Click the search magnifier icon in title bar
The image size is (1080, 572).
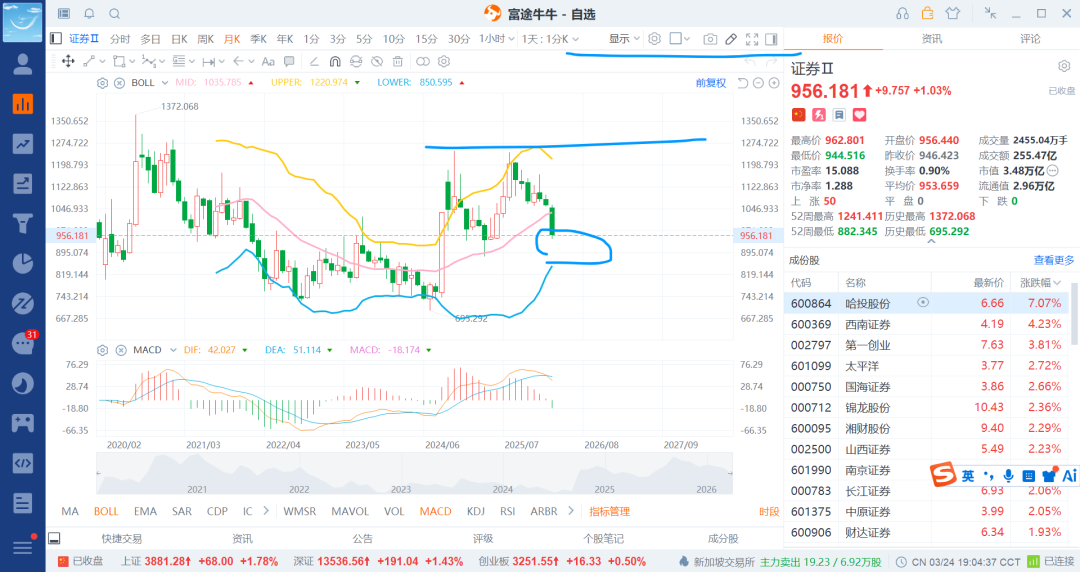tap(115, 13)
